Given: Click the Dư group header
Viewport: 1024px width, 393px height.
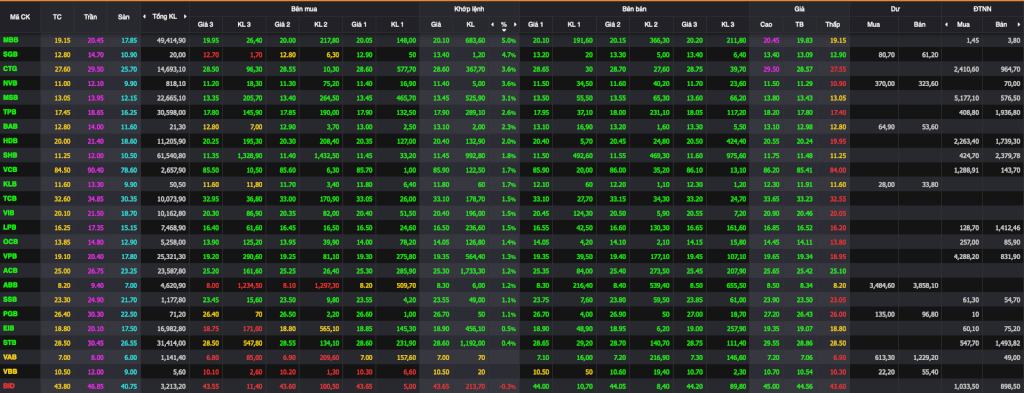Looking at the screenshot, I should [895, 10].
